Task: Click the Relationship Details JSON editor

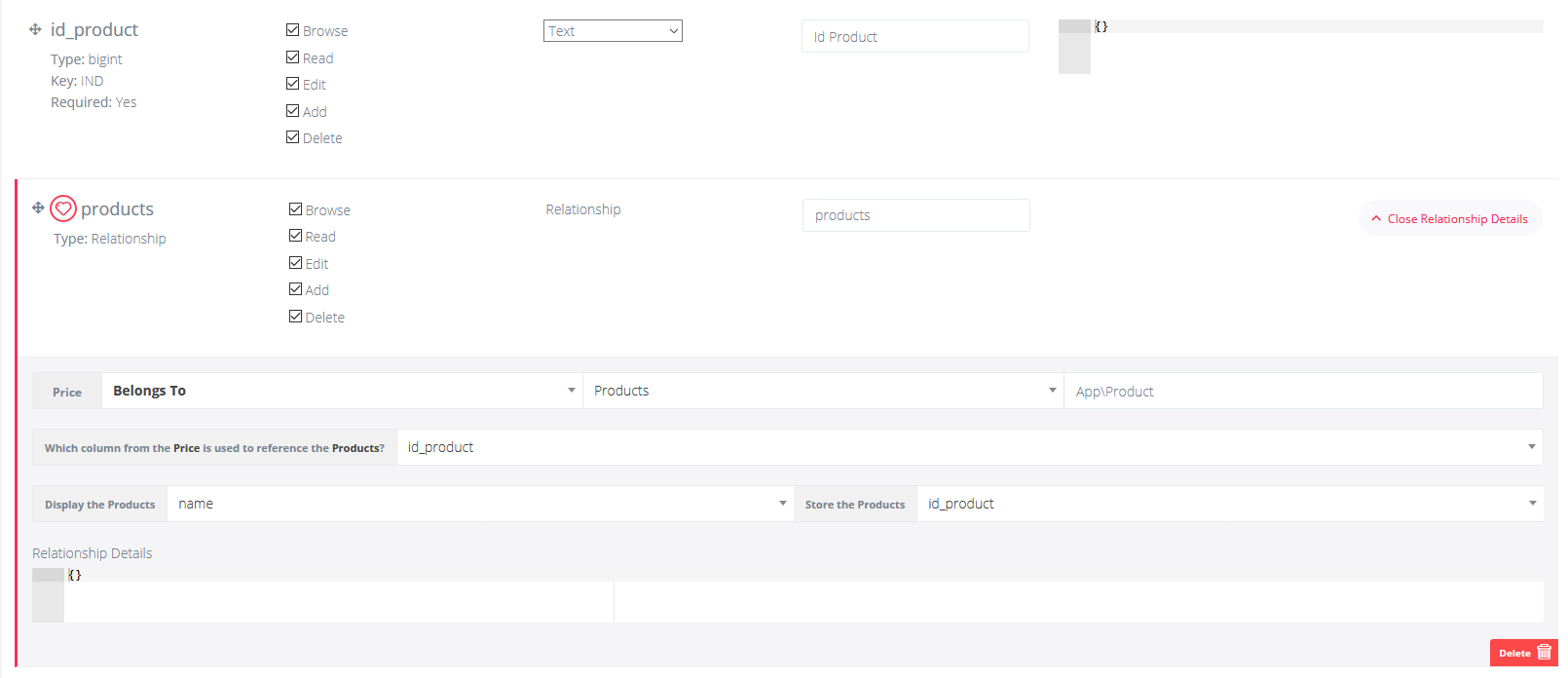Action: tap(788, 595)
